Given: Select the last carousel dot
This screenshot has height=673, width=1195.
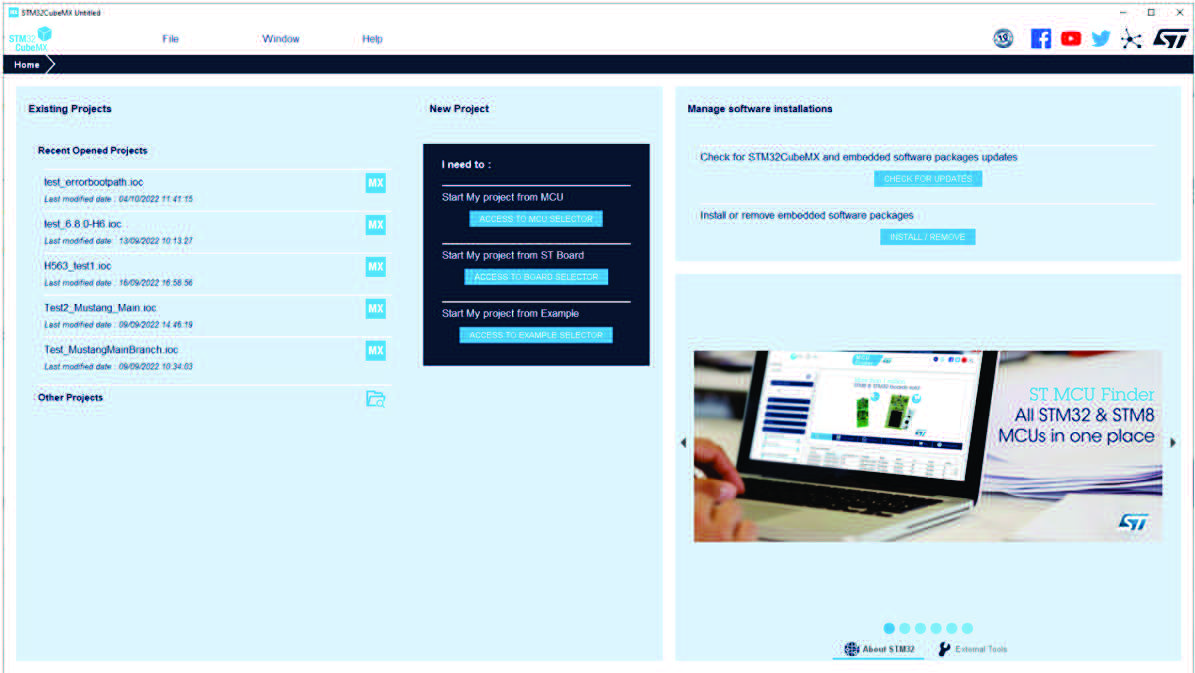Looking at the screenshot, I should [x=967, y=628].
